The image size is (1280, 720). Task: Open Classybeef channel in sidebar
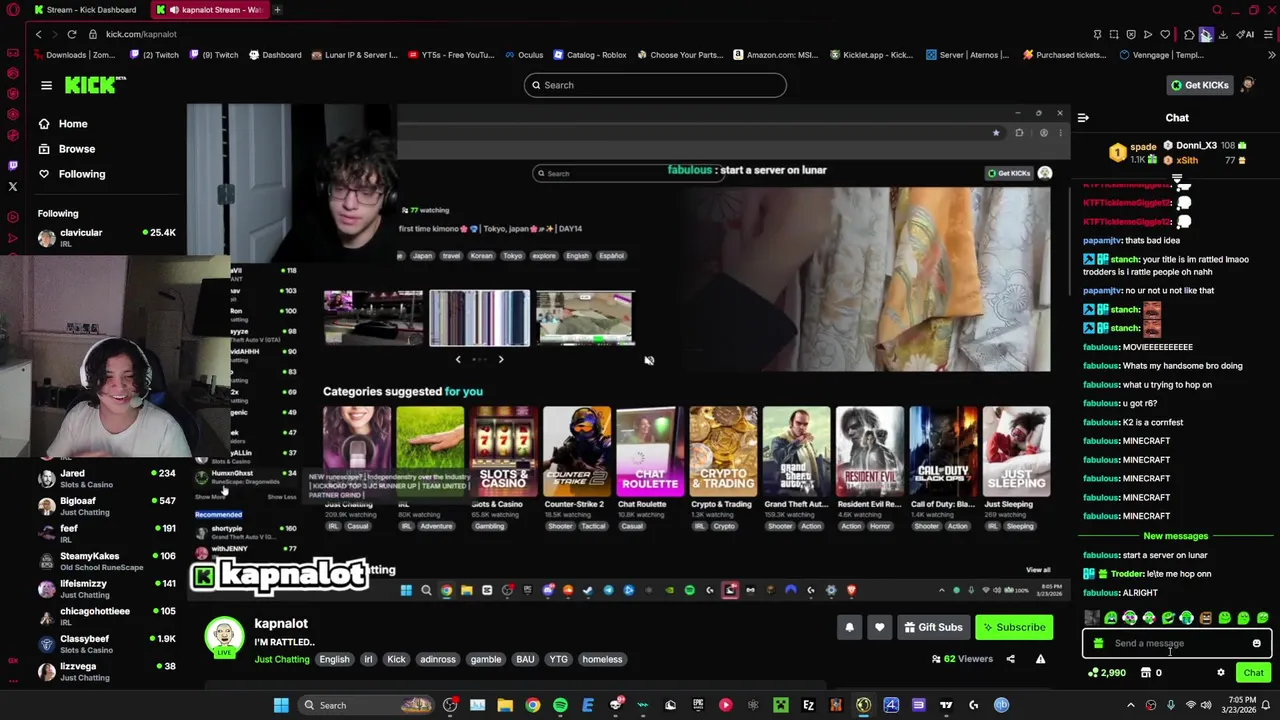coord(106,643)
